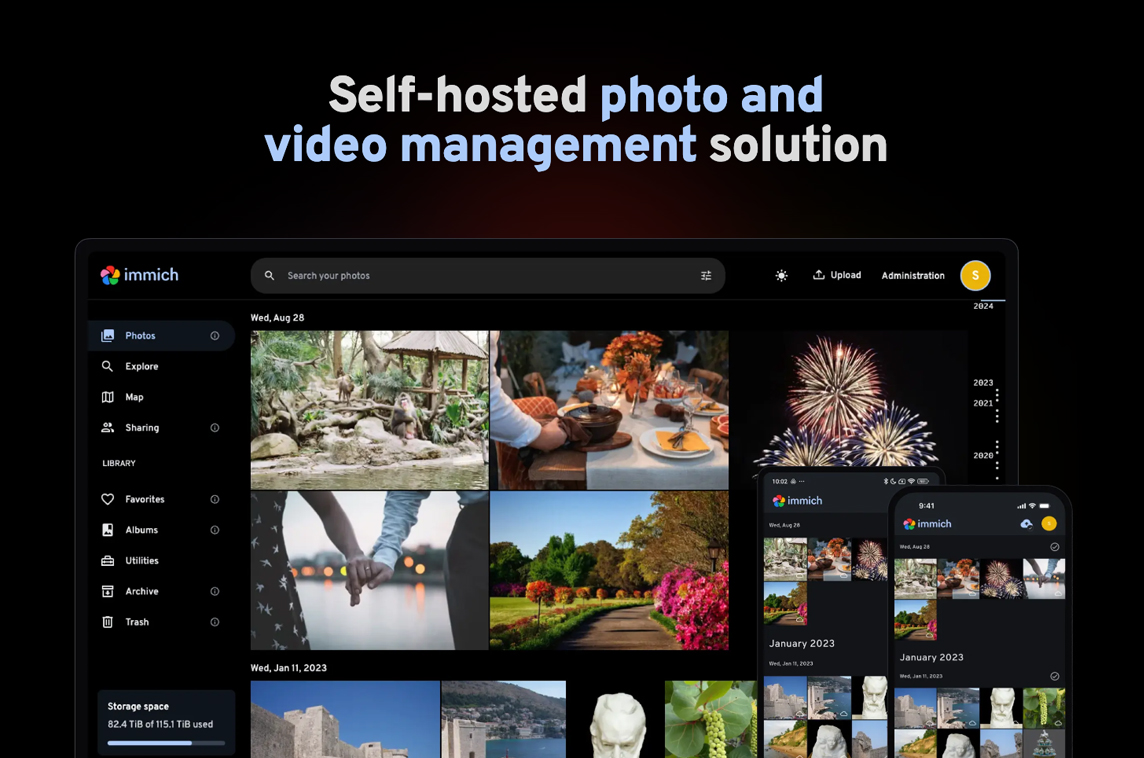The width and height of the screenshot is (1144, 758).
Task: Click the Sharing people icon
Action: [108, 428]
